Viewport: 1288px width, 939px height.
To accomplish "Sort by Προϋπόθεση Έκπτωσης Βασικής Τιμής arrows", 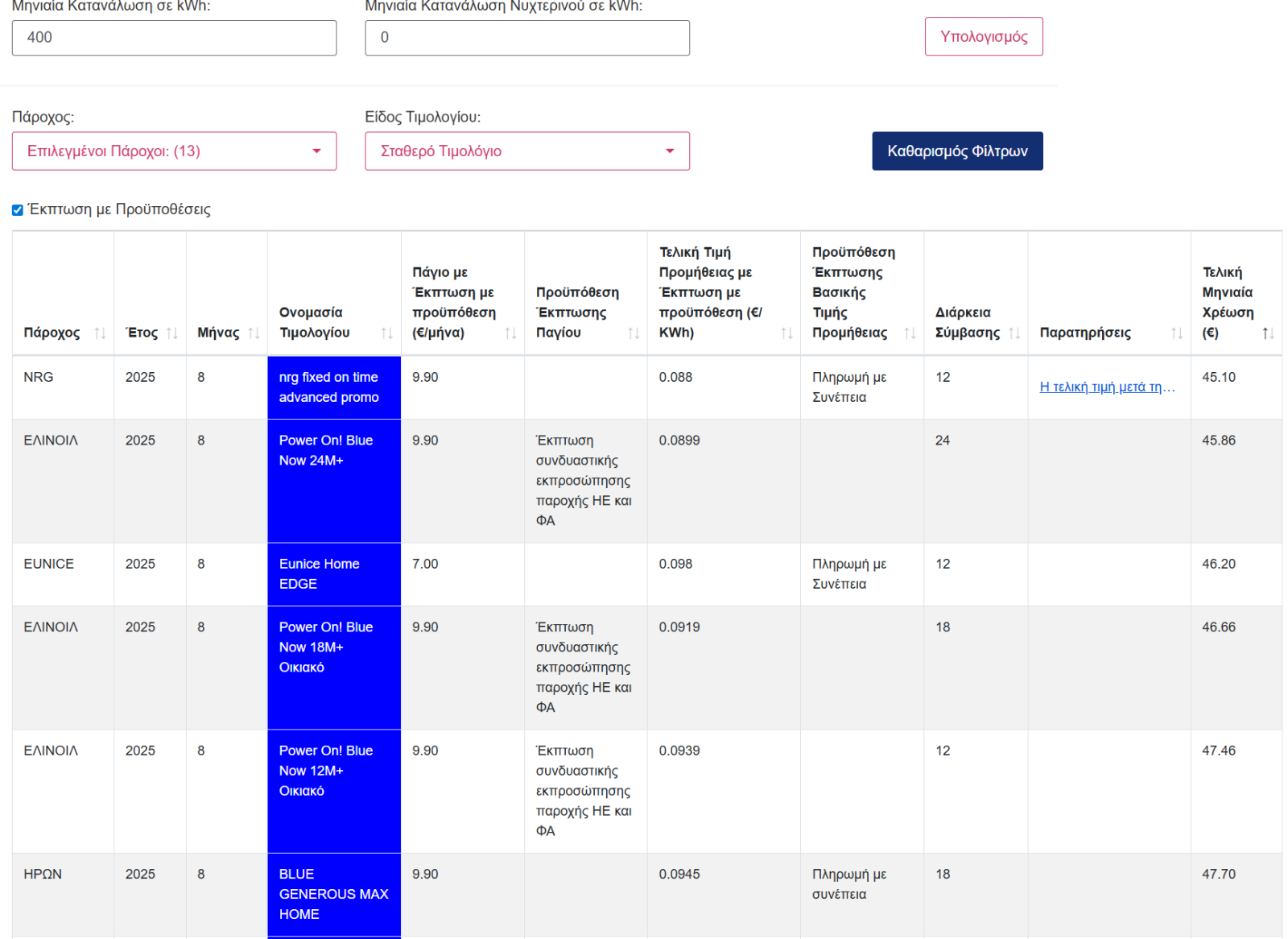I will coord(910,333).
